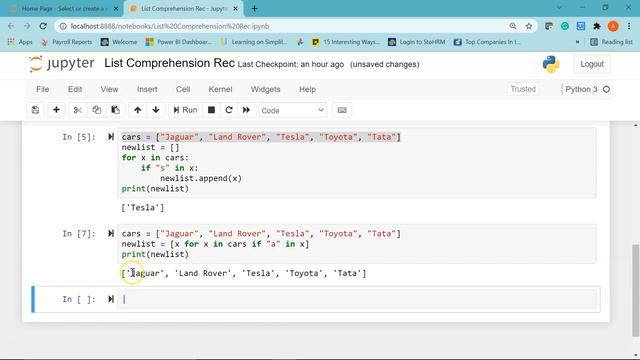This screenshot has width=640, height=360.
Task: Paste cells below icon
Action: tap(116, 110)
